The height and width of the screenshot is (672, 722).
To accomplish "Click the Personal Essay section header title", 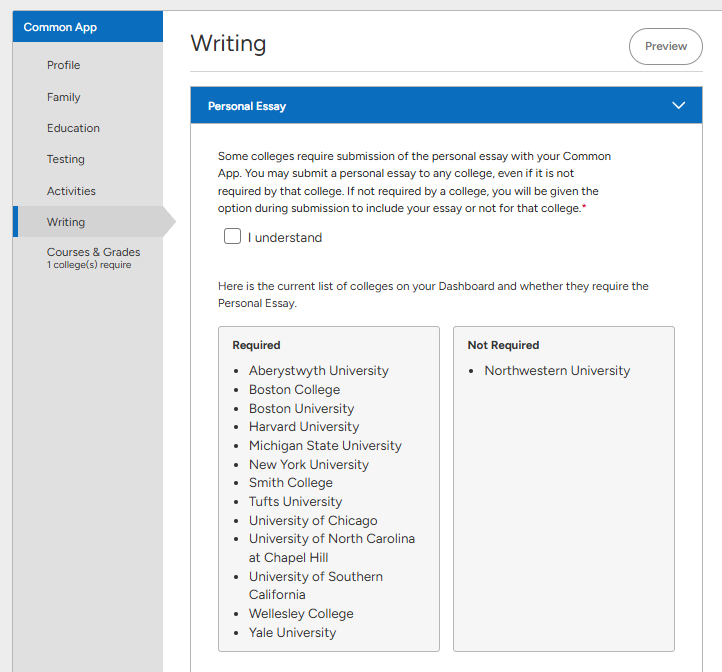I will pyautogui.click(x=247, y=106).
